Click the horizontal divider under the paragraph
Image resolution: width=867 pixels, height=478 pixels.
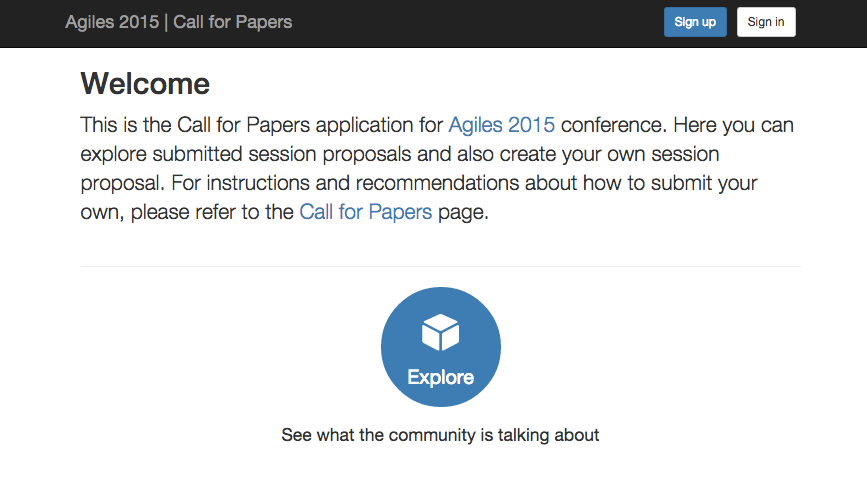[x=440, y=267]
